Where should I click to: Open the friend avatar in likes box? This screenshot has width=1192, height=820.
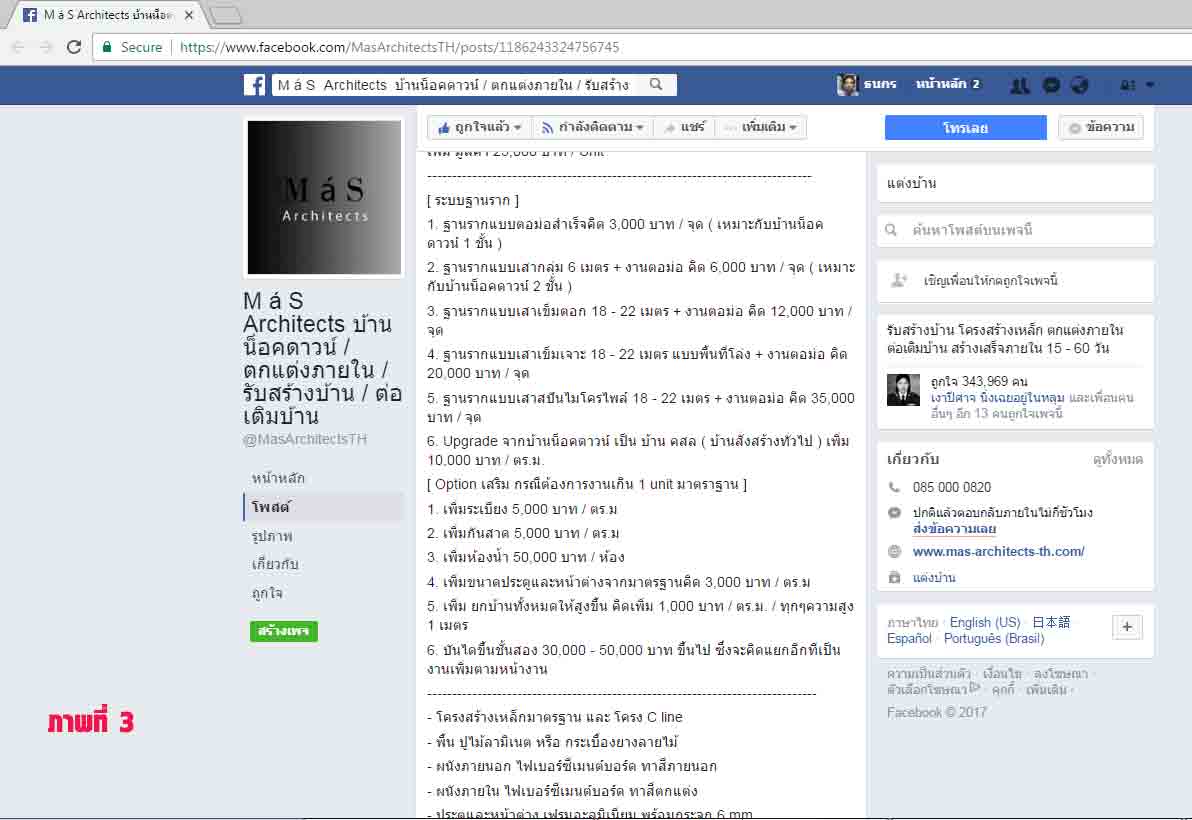click(x=903, y=390)
